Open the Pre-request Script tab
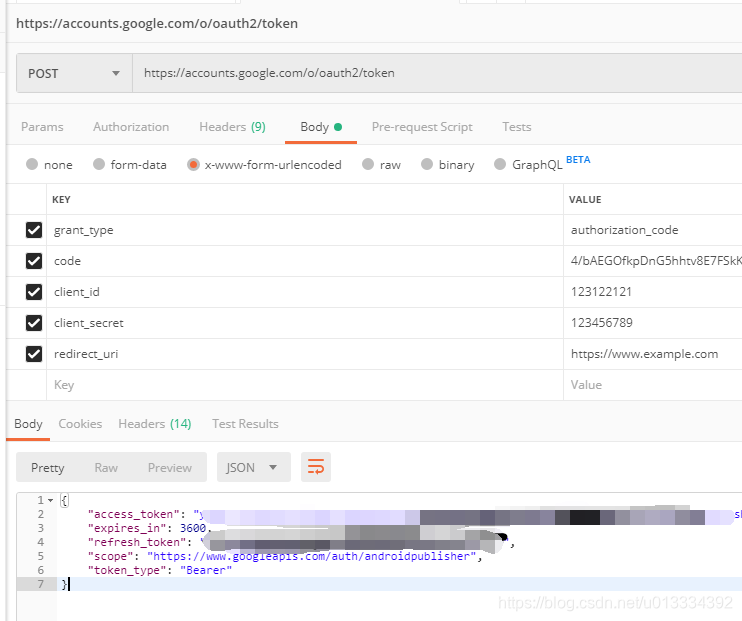This screenshot has height=621, width=742. 422,127
